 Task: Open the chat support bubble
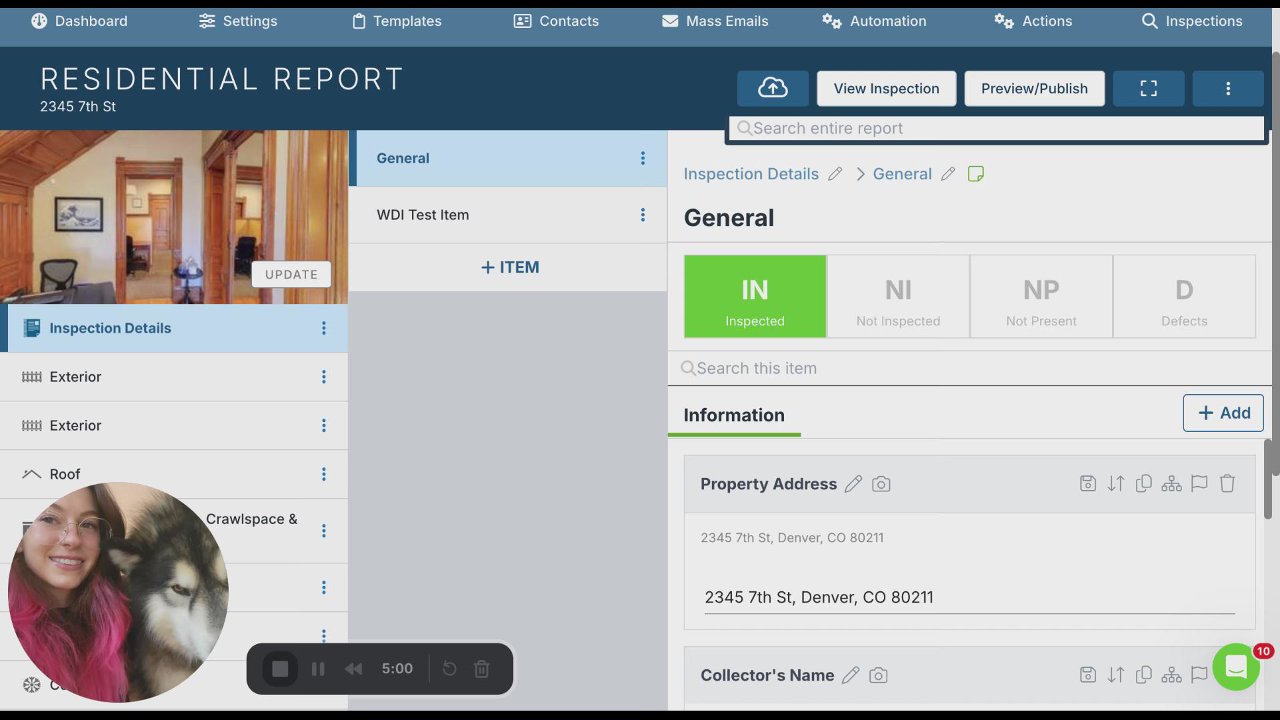1236,667
